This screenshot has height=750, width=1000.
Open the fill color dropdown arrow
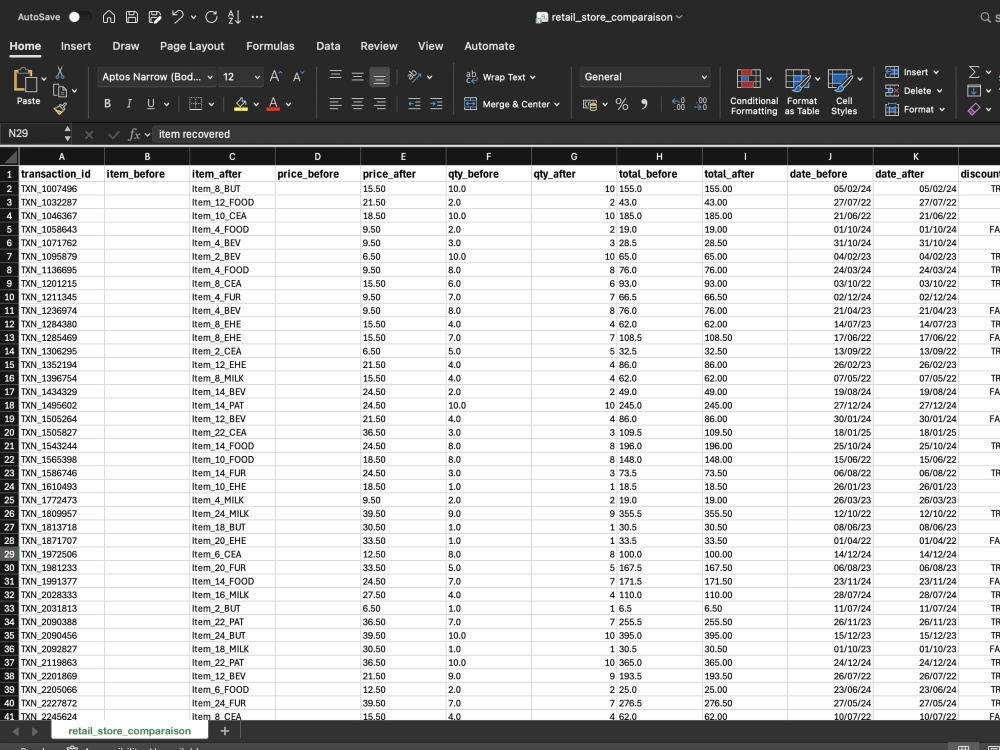(256, 104)
